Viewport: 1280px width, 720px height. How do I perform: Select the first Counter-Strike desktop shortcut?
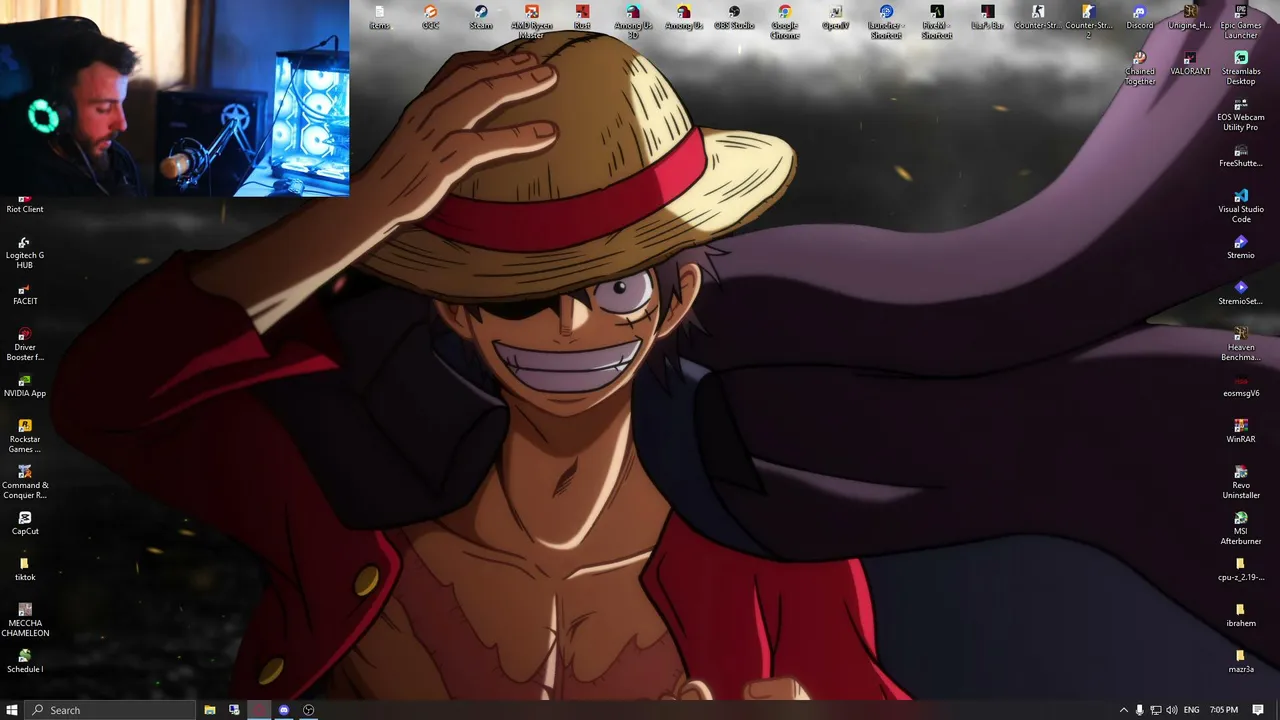tap(1038, 17)
